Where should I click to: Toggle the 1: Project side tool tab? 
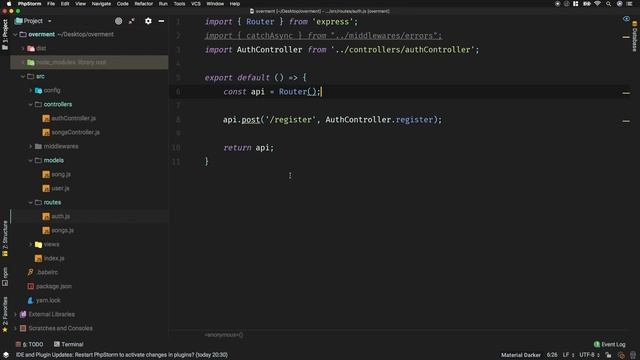5,35
